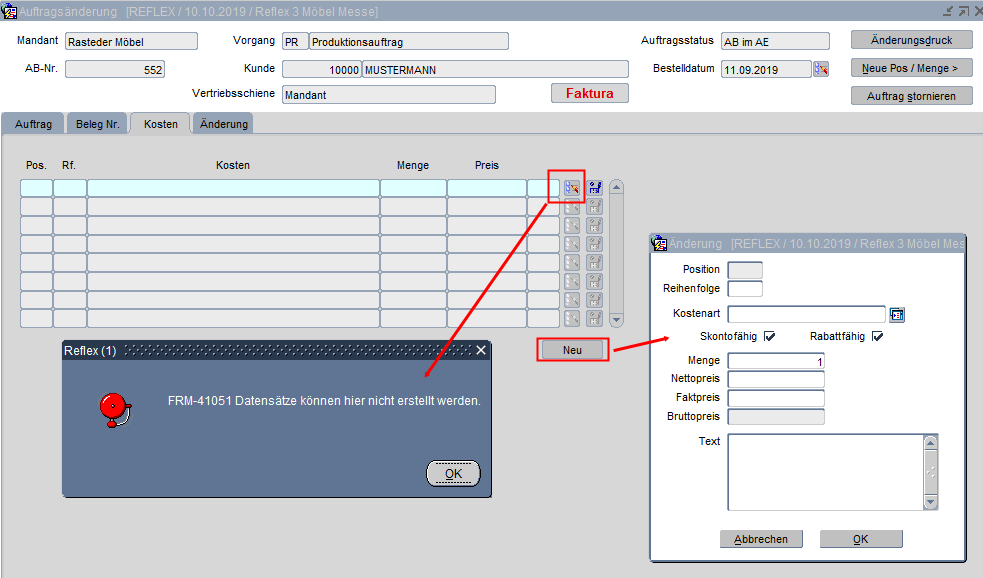Click the Änderung dialog title icon
983x578 pixels.
click(x=659, y=243)
